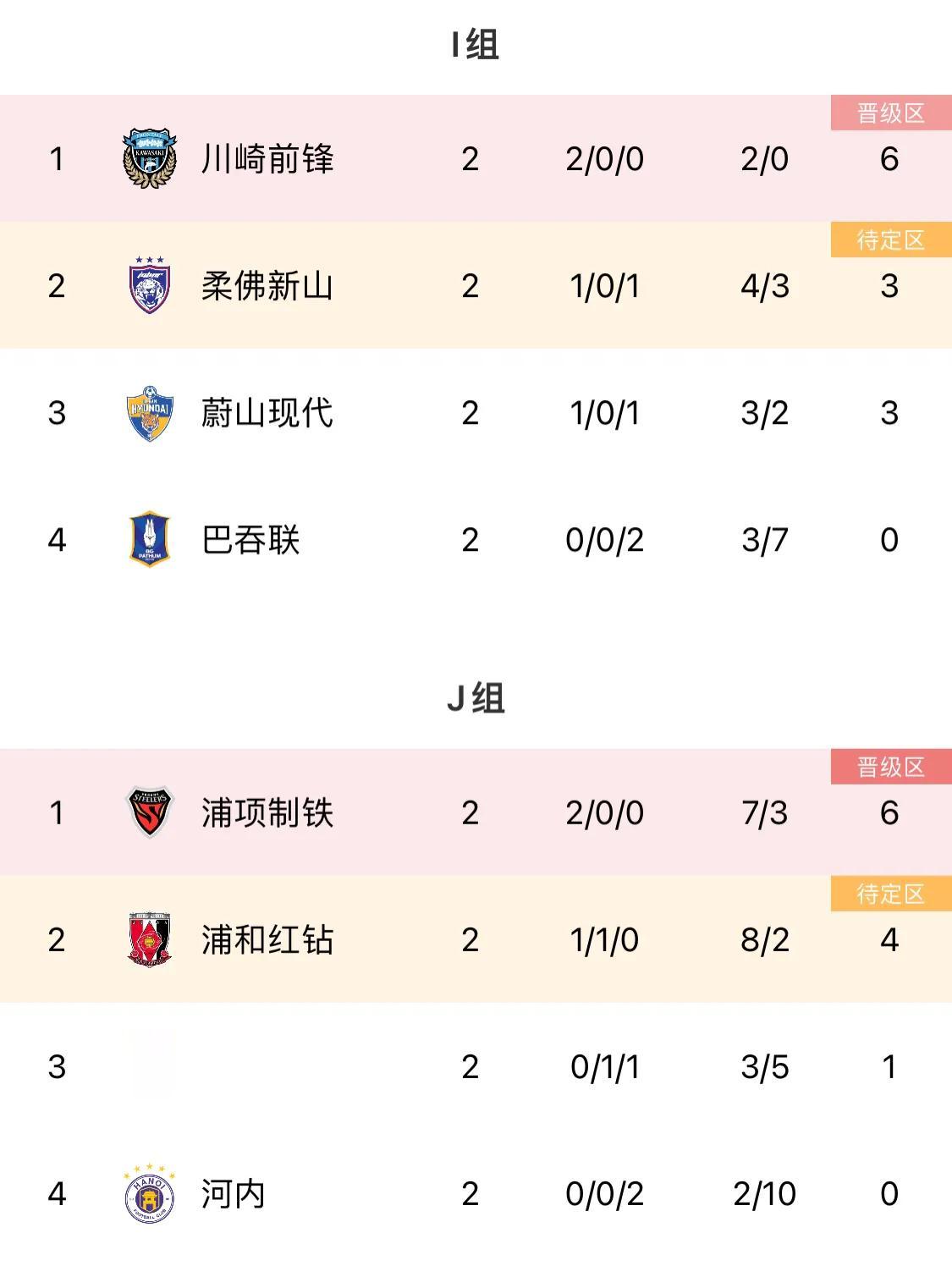Screen dimensions: 952x1288
Task: Open the 柔佛新山 team name
Action: pyautogui.click(x=267, y=286)
